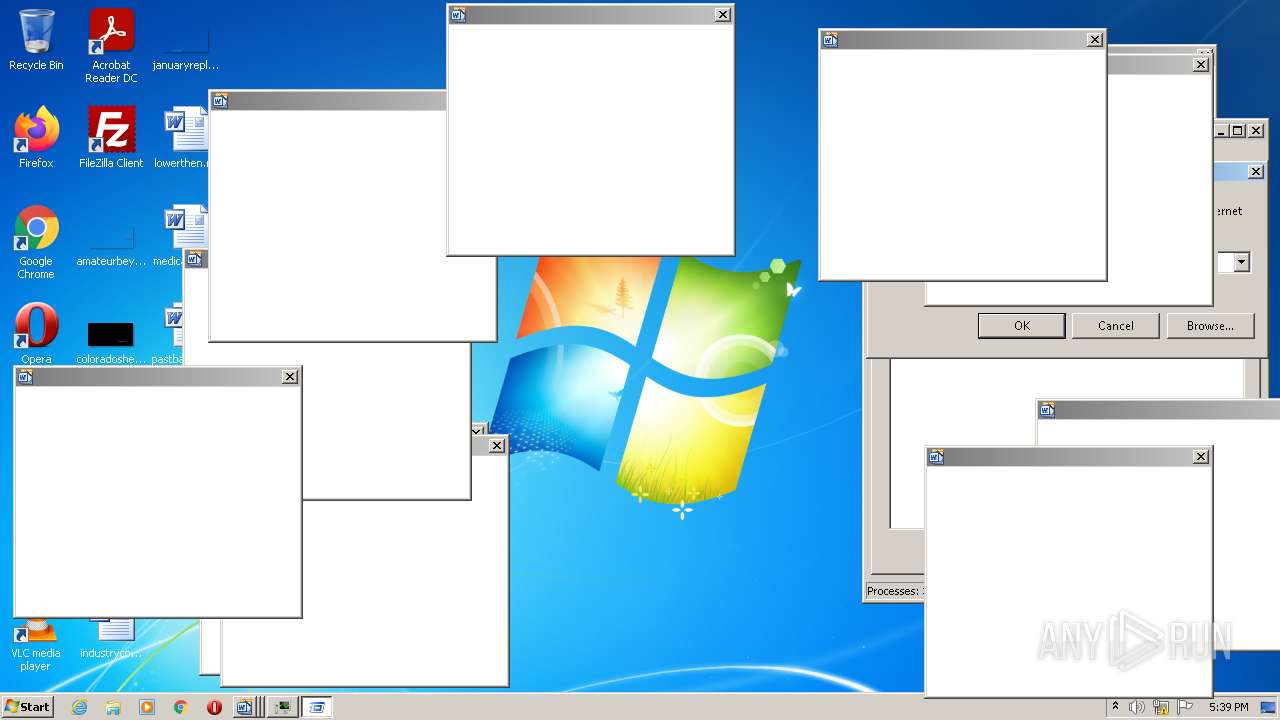Show hidden system tray icons
This screenshot has width=1280, height=720.
(x=1115, y=707)
